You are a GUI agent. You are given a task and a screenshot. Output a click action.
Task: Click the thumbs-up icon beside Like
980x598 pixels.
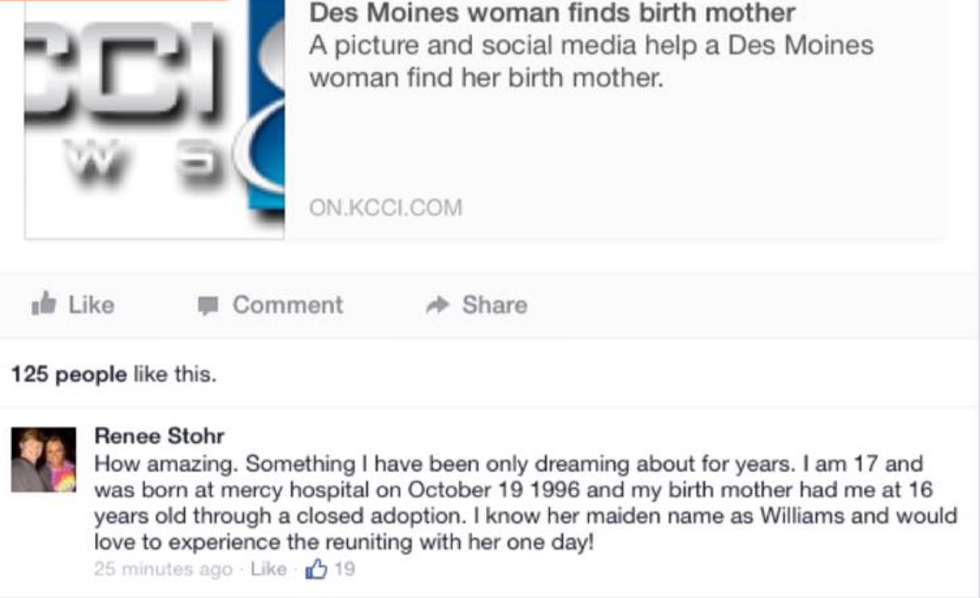[x=44, y=304]
